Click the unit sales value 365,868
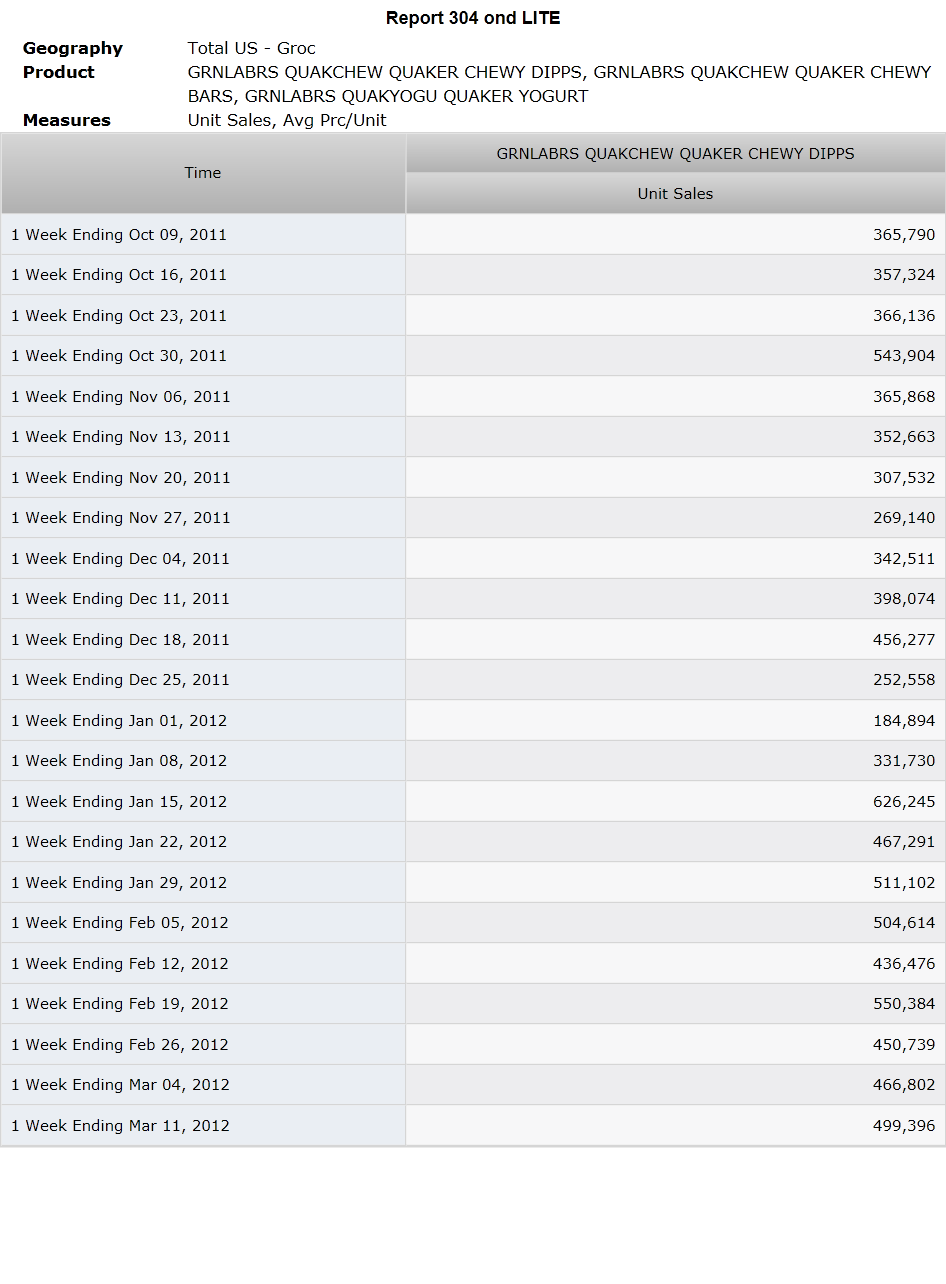Screen dimensions: 946x1284 904,396
